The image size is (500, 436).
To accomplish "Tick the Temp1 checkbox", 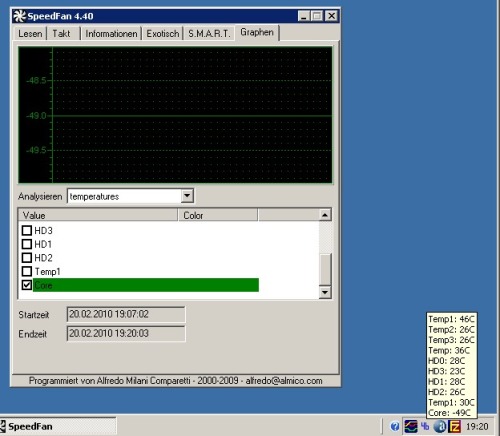I will [x=27, y=271].
